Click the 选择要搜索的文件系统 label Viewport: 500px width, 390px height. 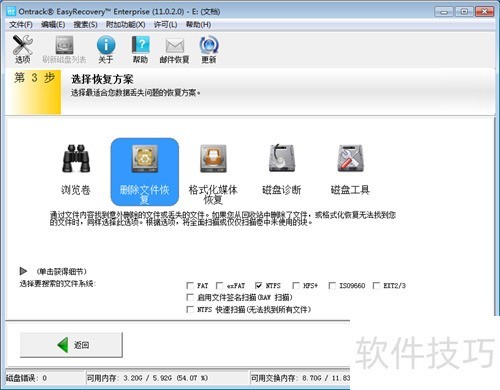point(57,284)
